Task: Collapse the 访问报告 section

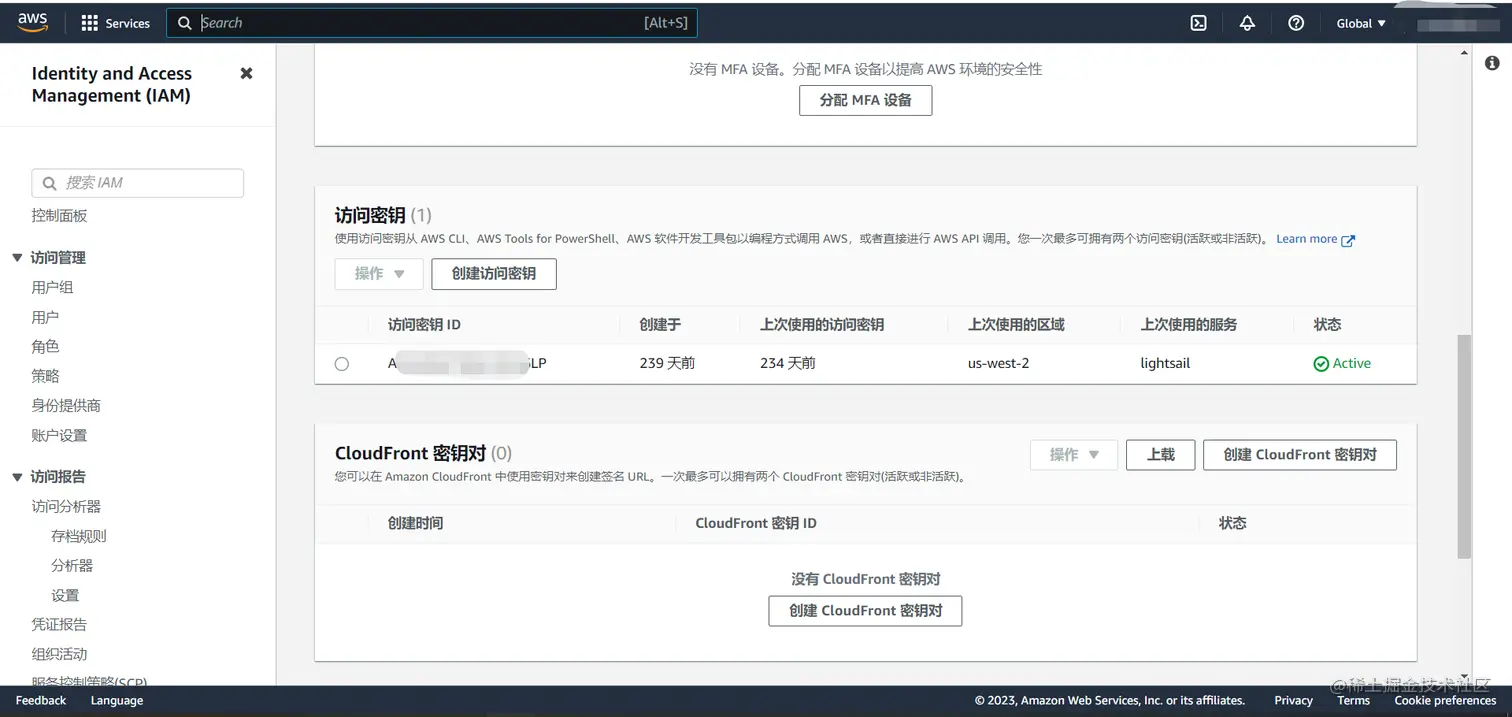Action: tap(17, 477)
